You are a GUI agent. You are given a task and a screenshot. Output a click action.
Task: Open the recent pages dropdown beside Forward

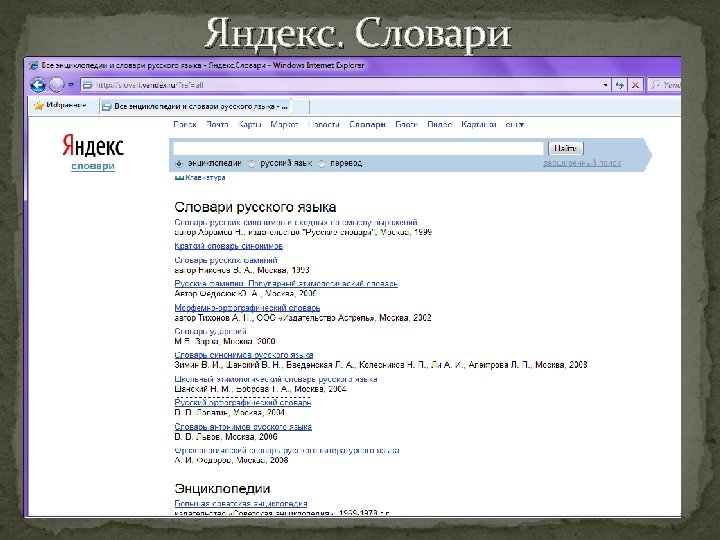(71, 85)
